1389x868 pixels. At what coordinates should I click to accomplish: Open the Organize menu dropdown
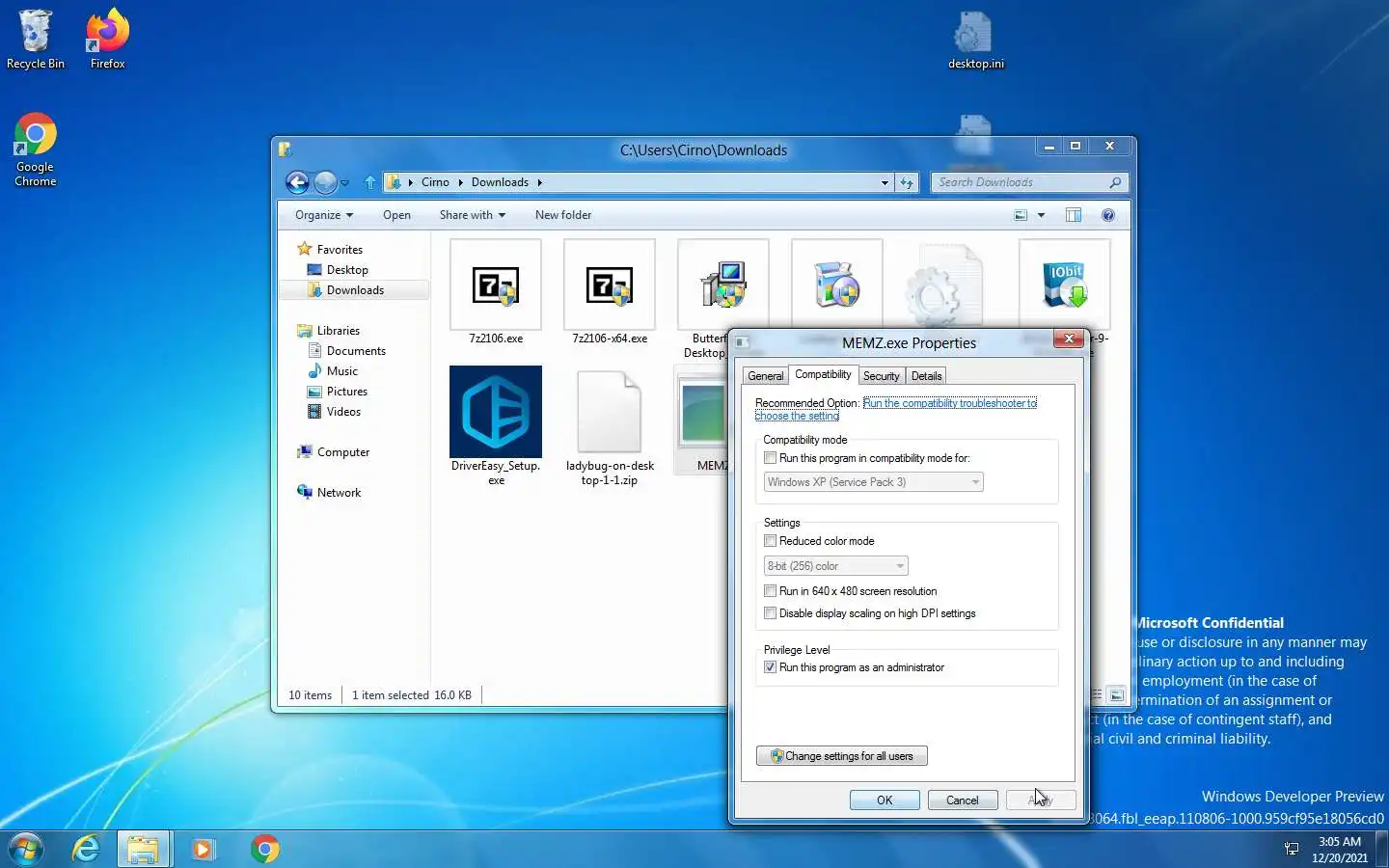tap(324, 215)
